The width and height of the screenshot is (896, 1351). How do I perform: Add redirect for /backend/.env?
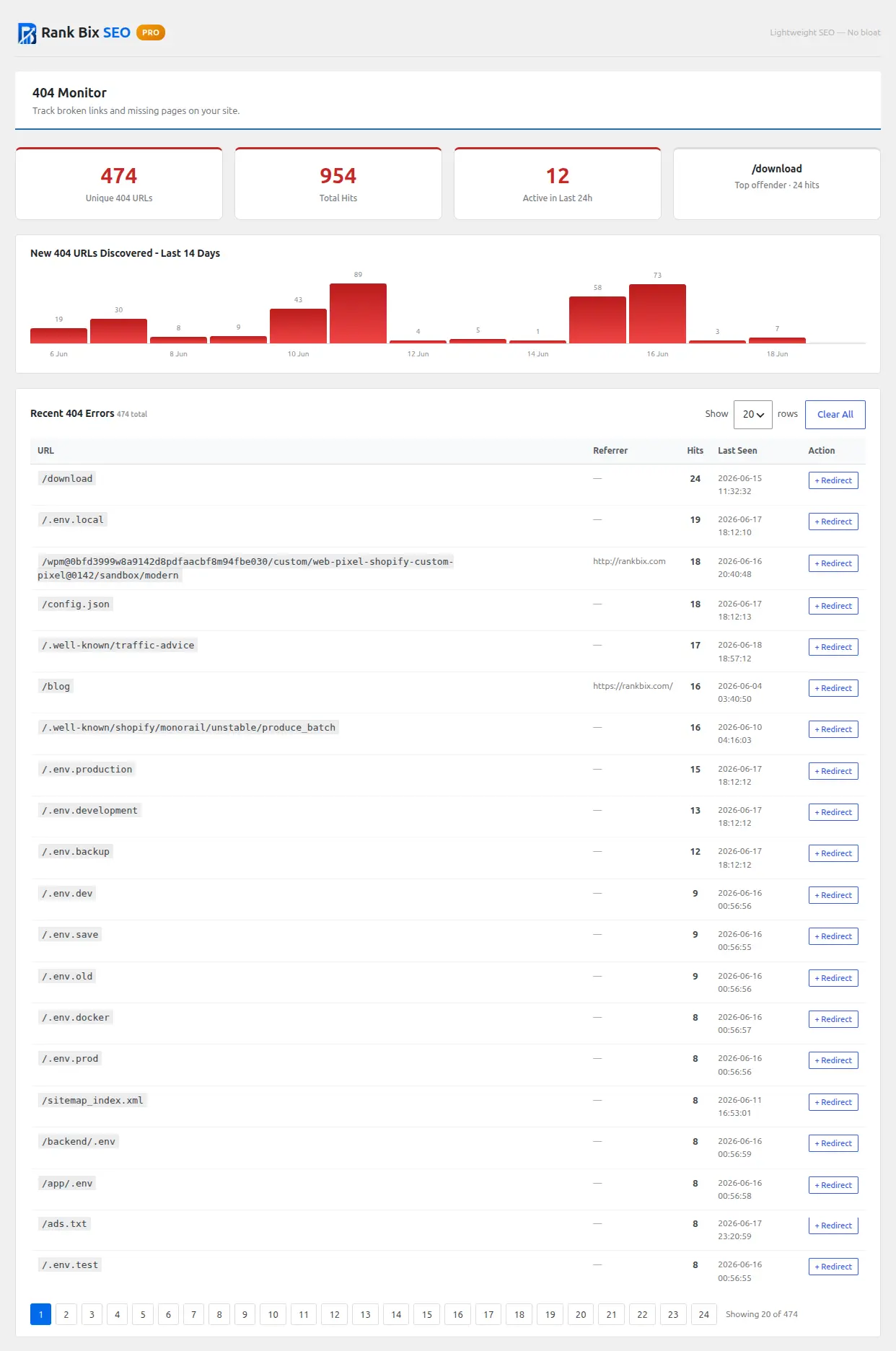(x=833, y=1143)
